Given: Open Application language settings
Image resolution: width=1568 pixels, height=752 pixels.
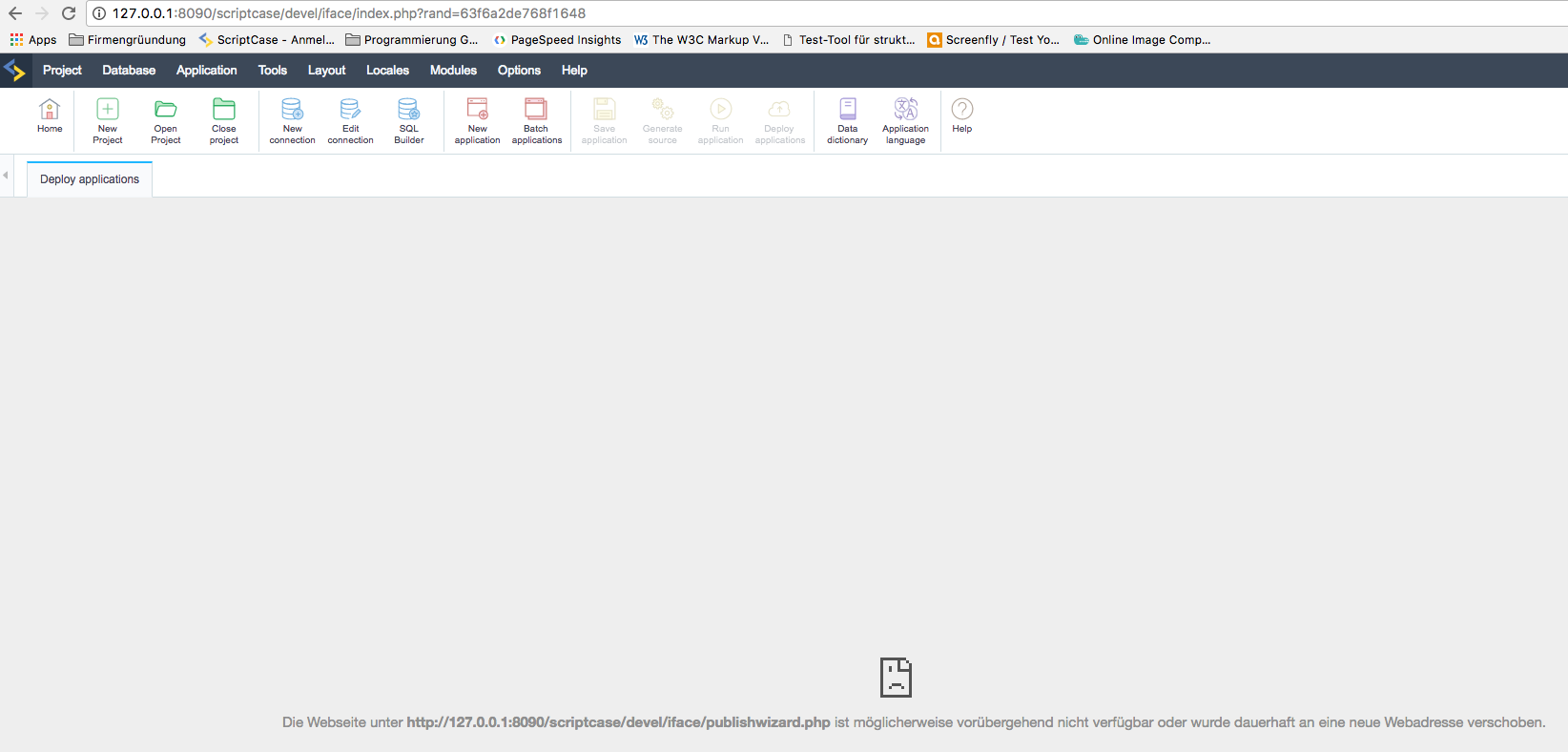Looking at the screenshot, I should (x=905, y=121).
